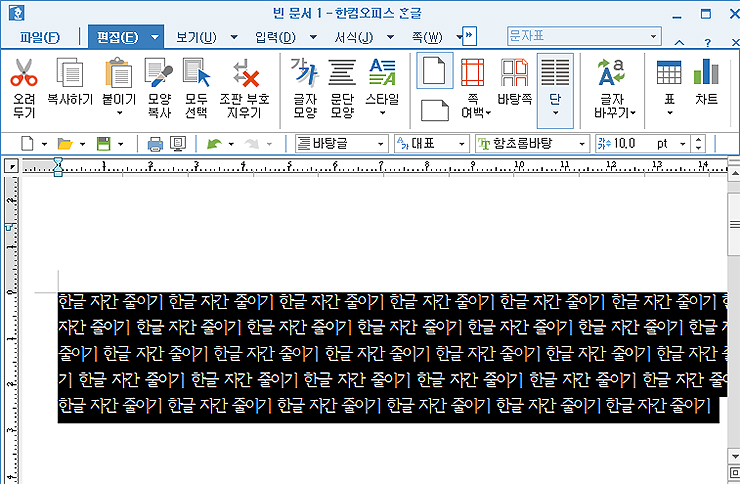Open the Insert (입력) menu

[275, 37]
